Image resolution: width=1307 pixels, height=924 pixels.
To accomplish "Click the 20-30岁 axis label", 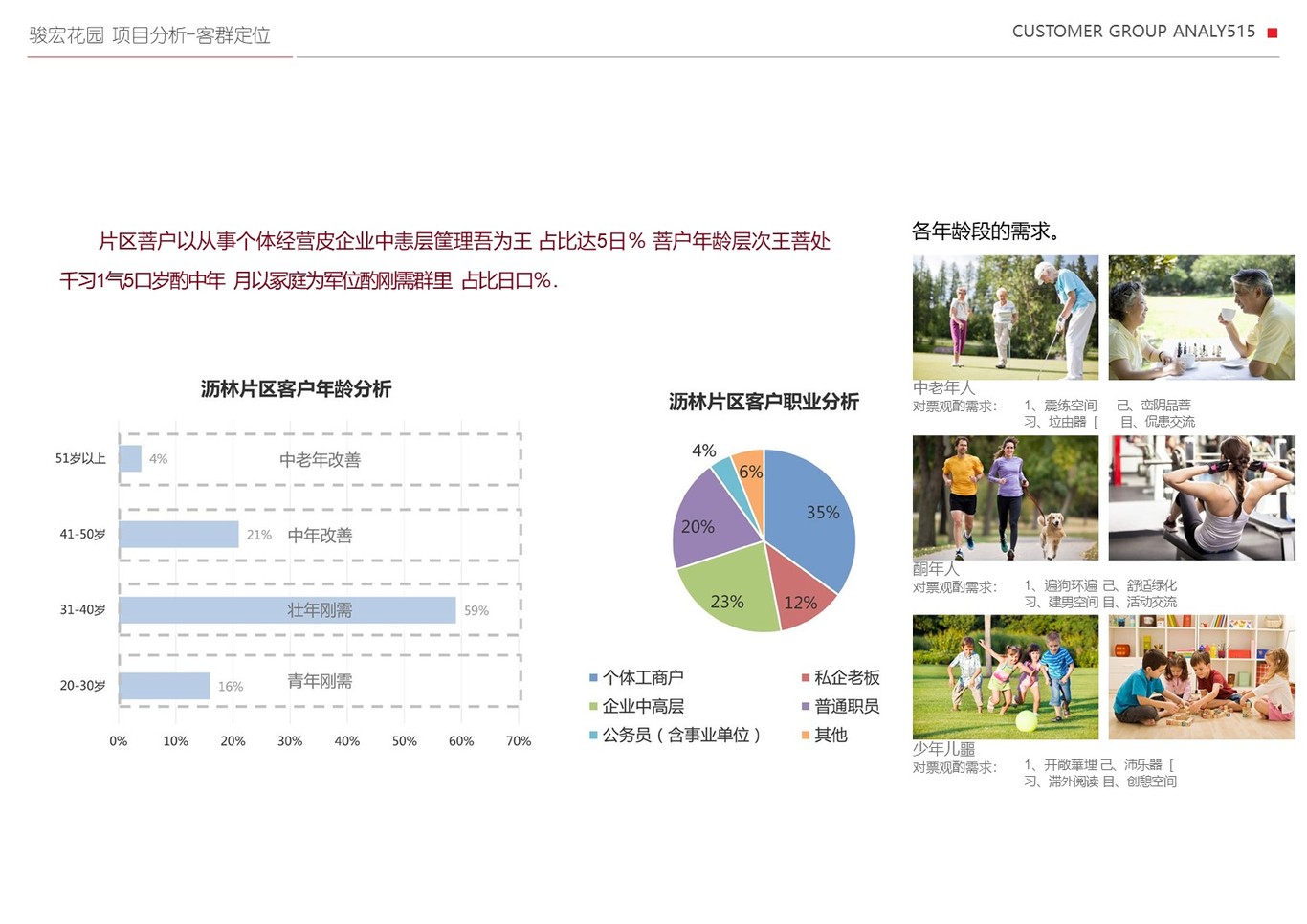I will pyautogui.click(x=82, y=686).
